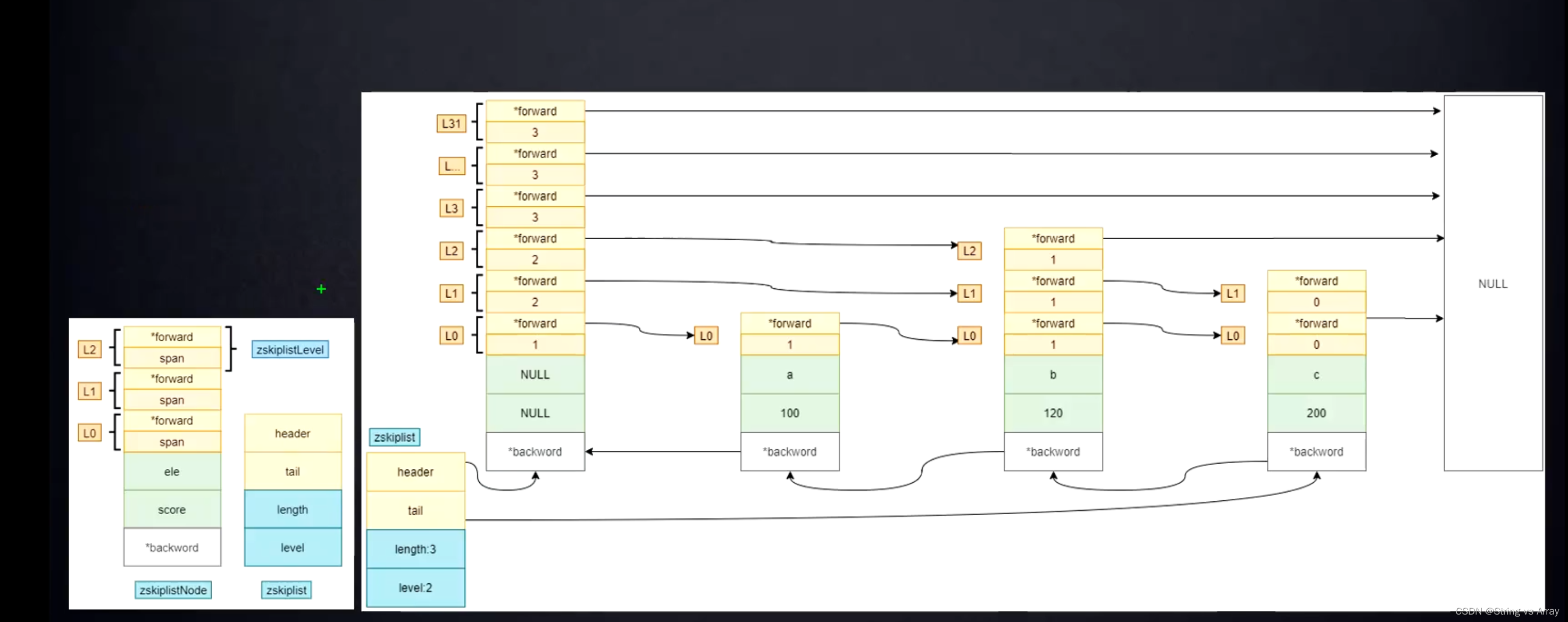1568x622 pixels.
Task: Select the *backword cell under score 120
Action: pos(1053,451)
